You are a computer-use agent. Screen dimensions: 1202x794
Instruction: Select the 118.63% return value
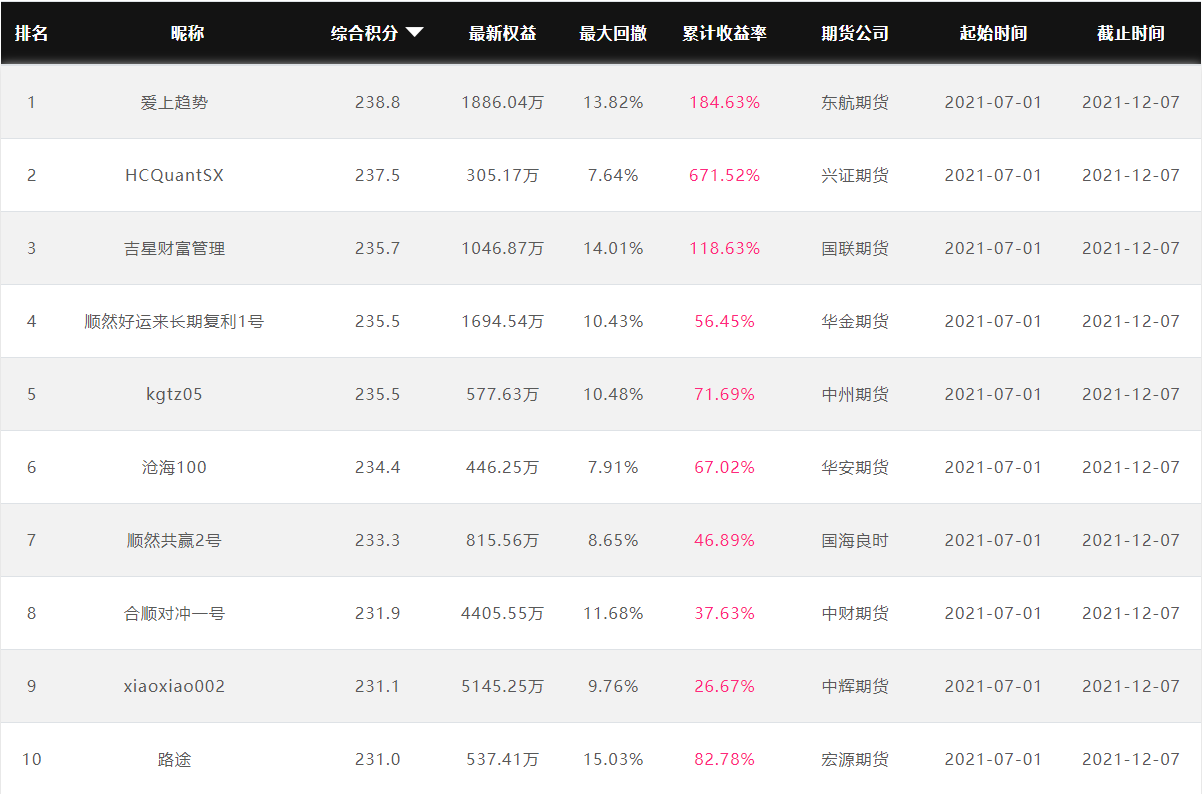(x=724, y=248)
